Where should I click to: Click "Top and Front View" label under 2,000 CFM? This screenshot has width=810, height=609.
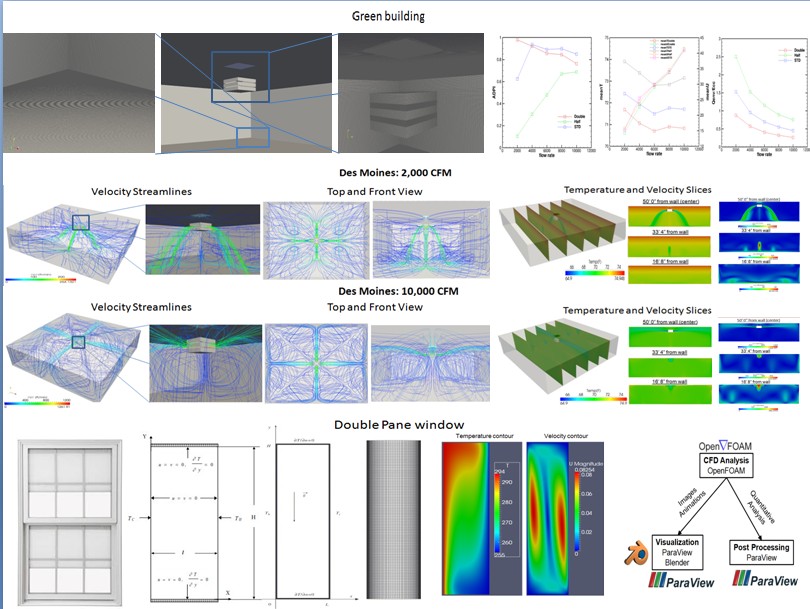tap(375, 192)
